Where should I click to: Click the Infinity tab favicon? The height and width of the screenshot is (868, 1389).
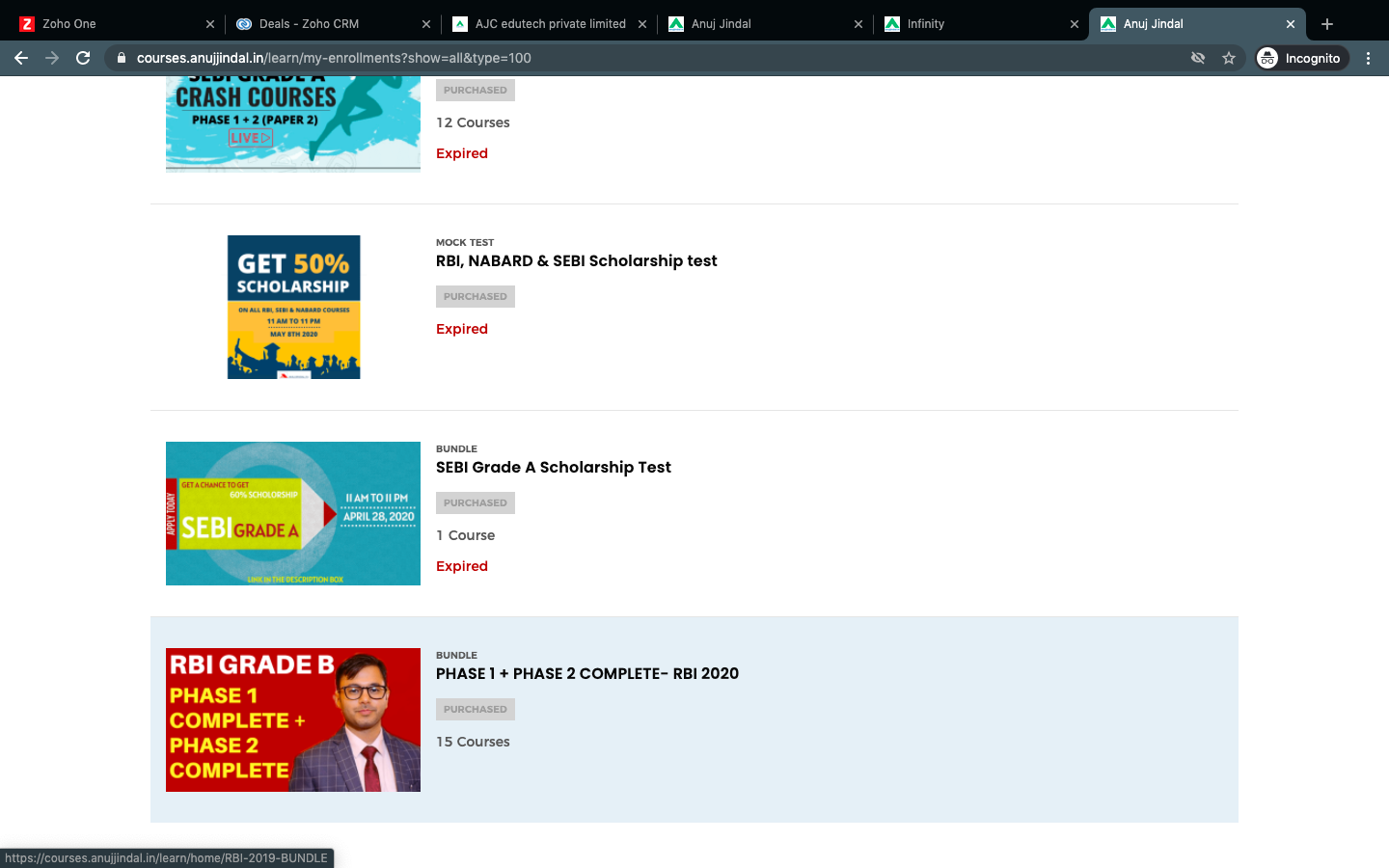click(892, 24)
